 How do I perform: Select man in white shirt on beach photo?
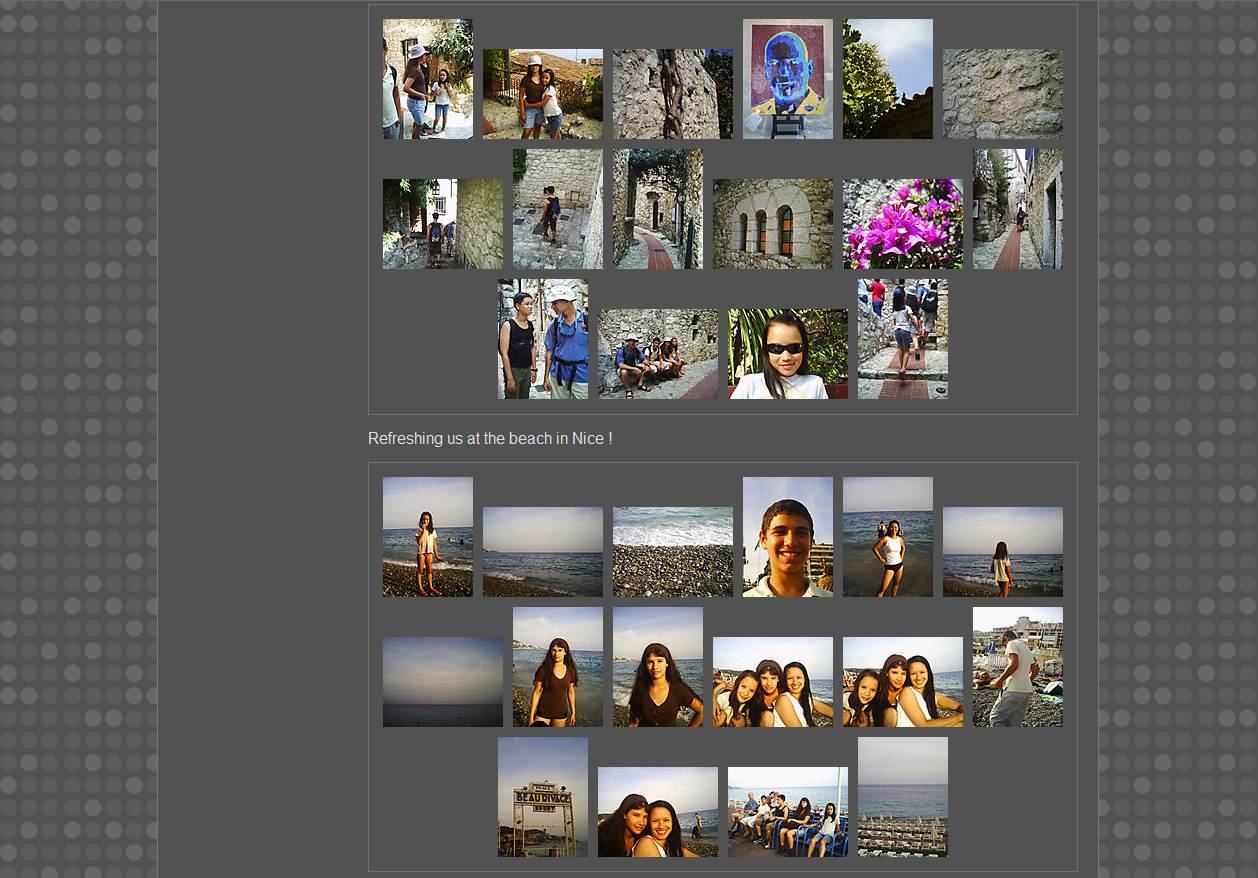point(1017,667)
